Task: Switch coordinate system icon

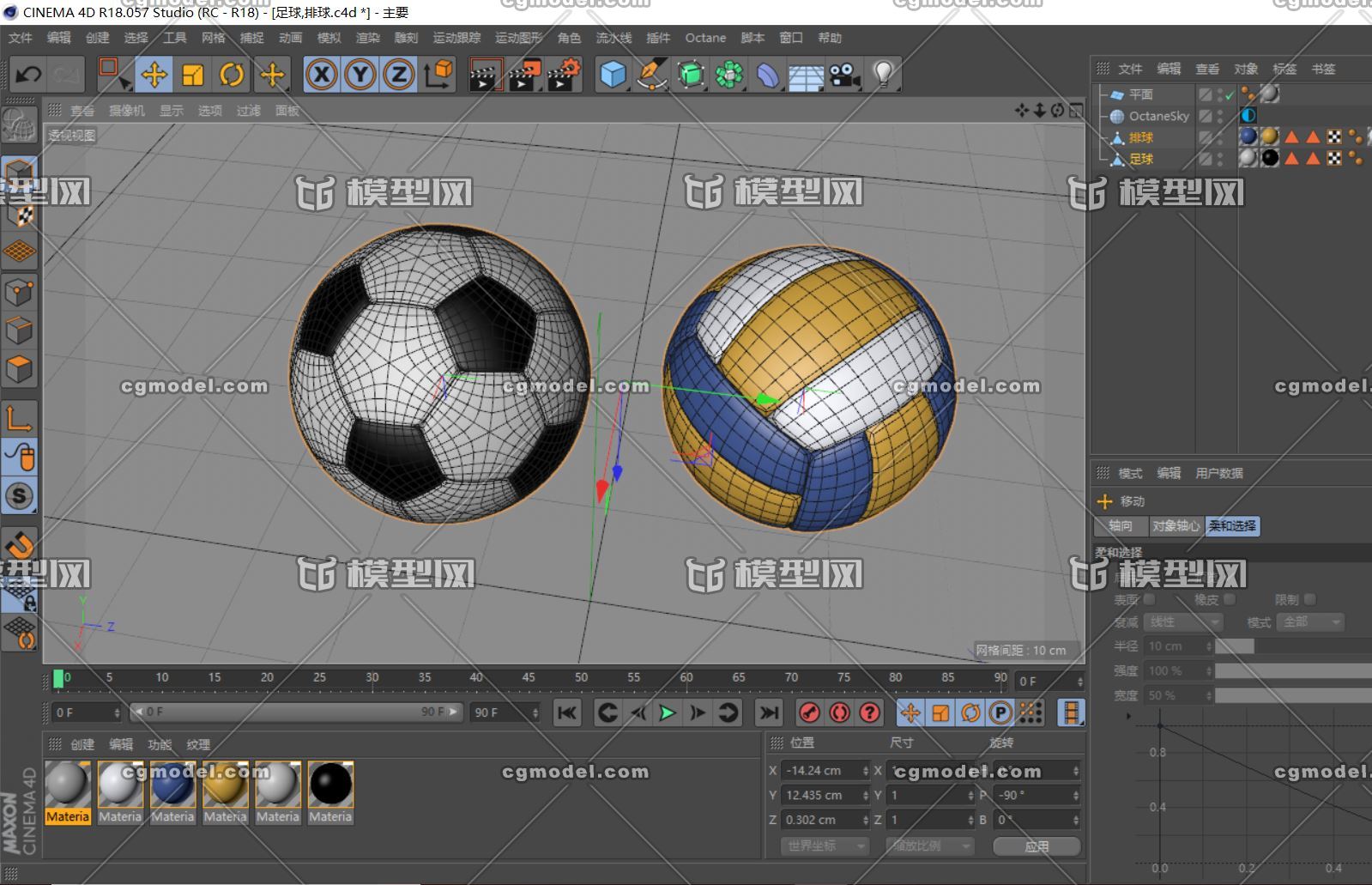Action: [x=439, y=75]
